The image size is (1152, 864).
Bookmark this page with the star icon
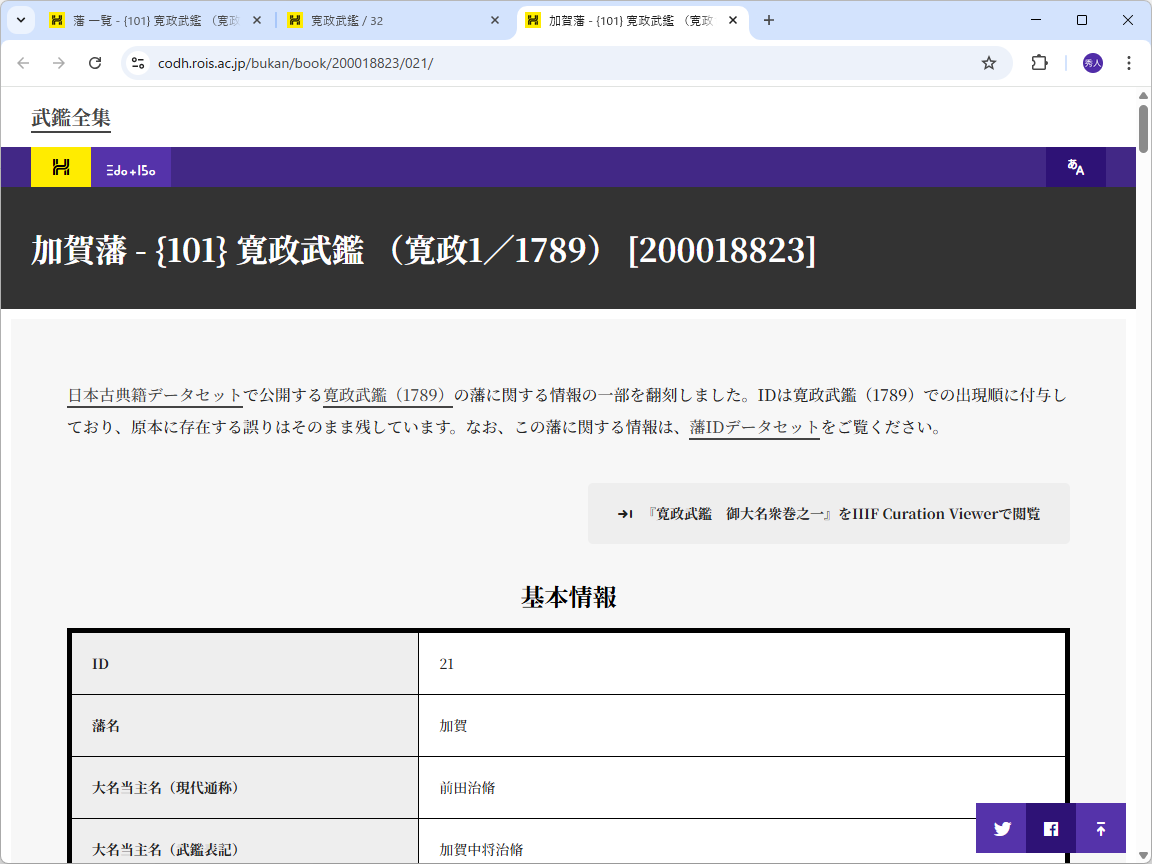[989, 62]
